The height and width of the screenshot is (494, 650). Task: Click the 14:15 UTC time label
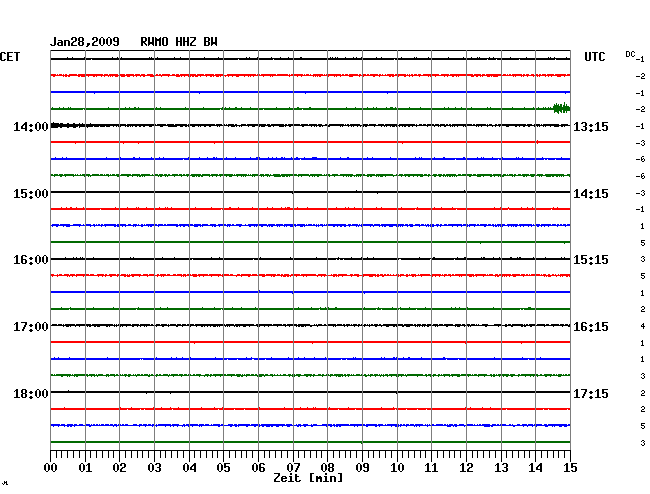(591, 194)
